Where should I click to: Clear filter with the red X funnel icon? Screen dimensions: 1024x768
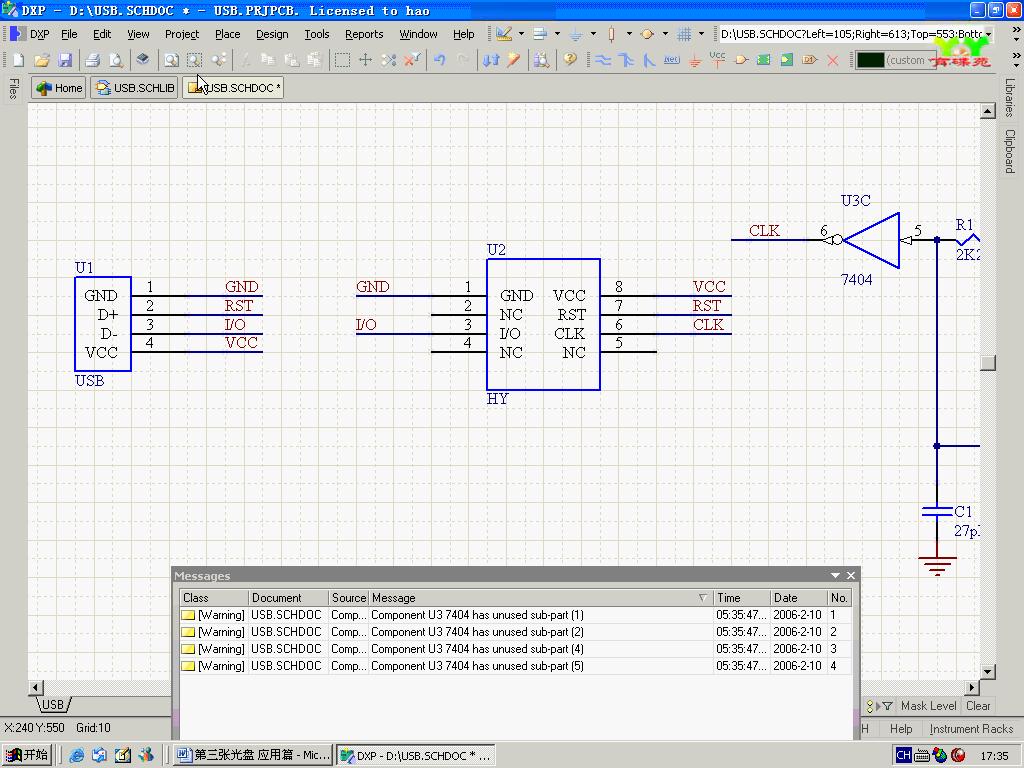412,60
